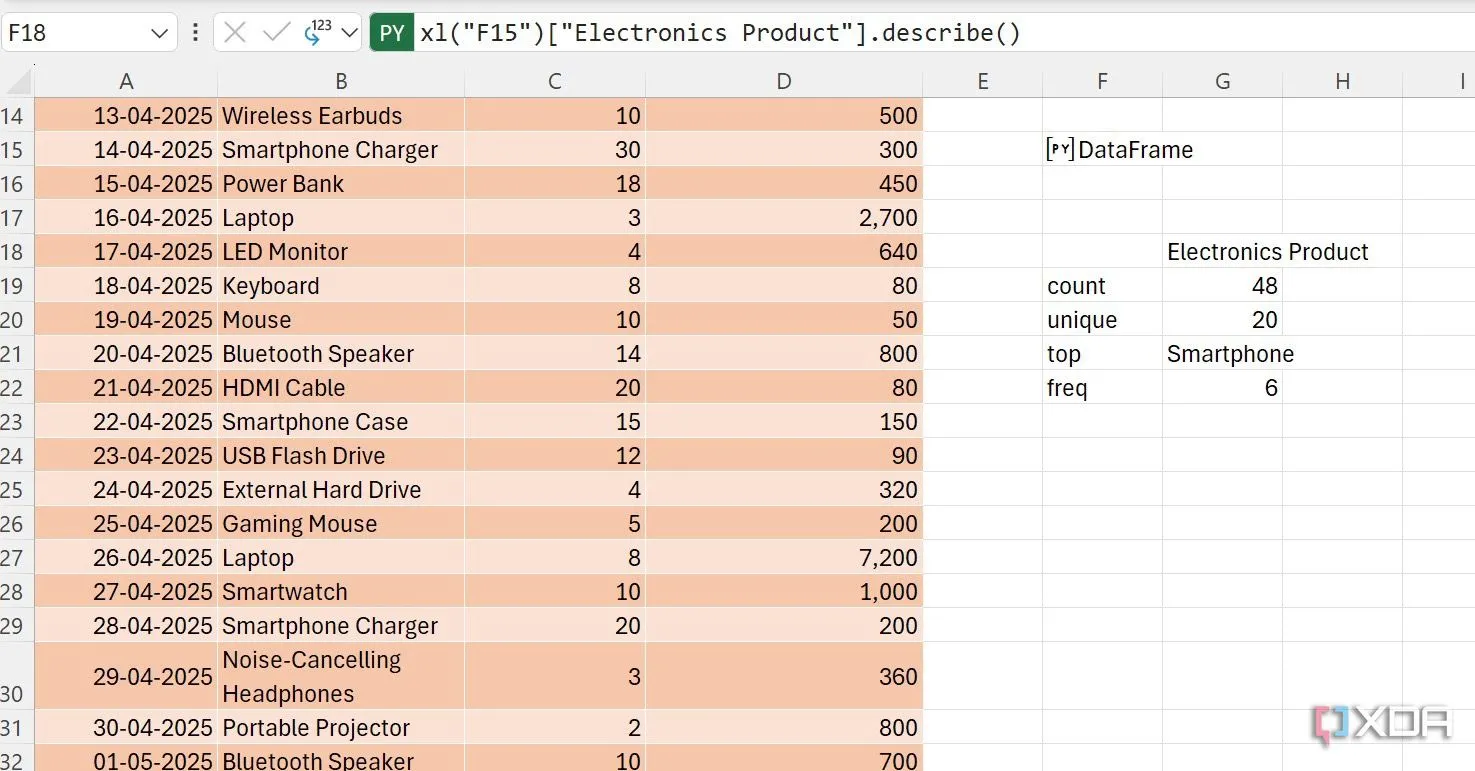1475x771 pixels.
Task: Click the count value 48
Action: pyautogui.click(x=1222, y=286)
